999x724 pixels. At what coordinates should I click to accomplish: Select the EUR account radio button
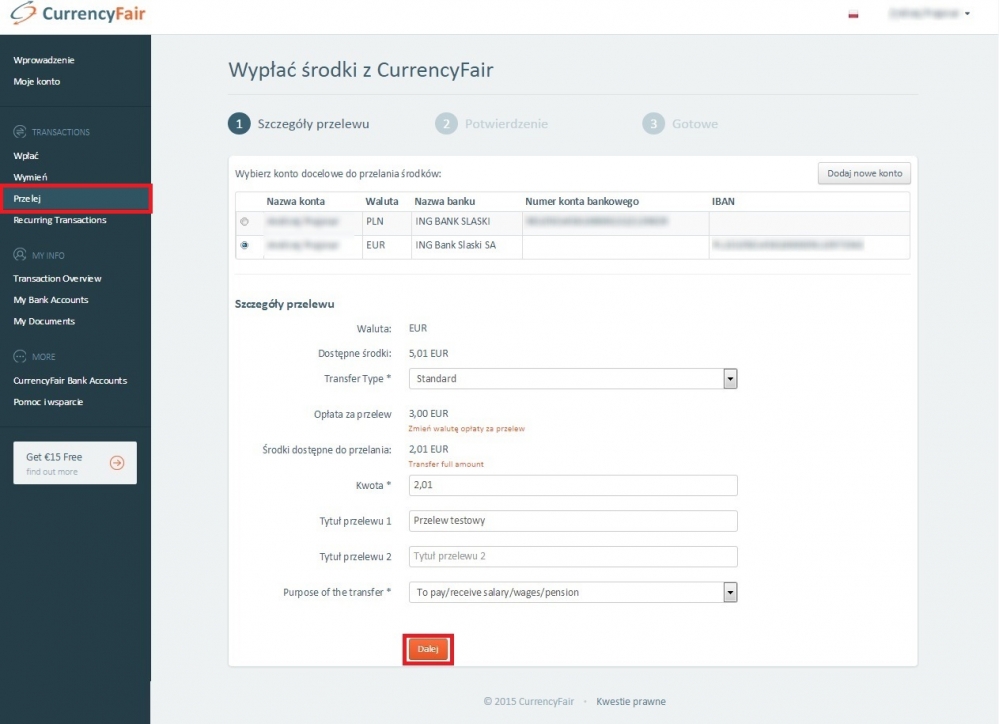[245, 245]
